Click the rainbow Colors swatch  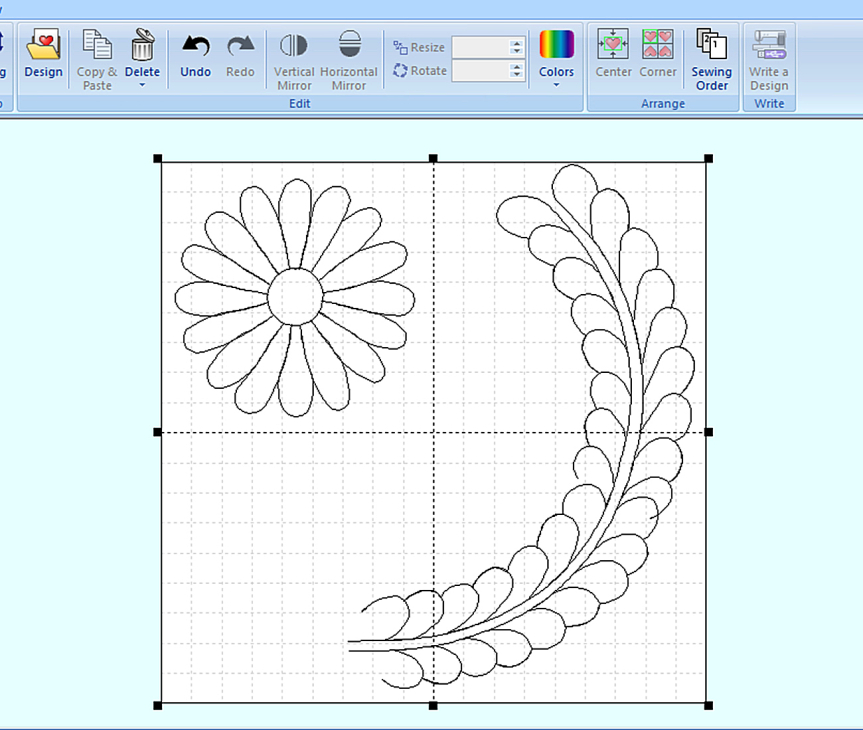click(556, 45)
